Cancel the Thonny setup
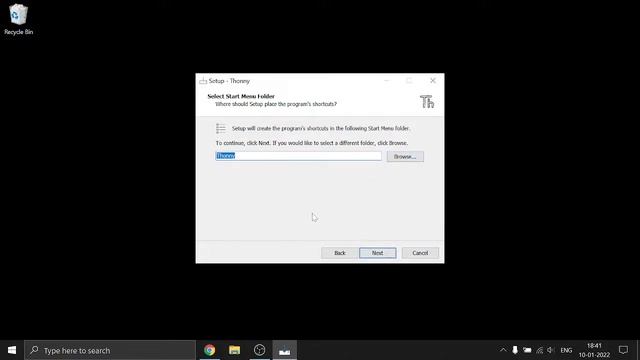The height and width of the screenshot is (360, 640). tap(420, 253)
